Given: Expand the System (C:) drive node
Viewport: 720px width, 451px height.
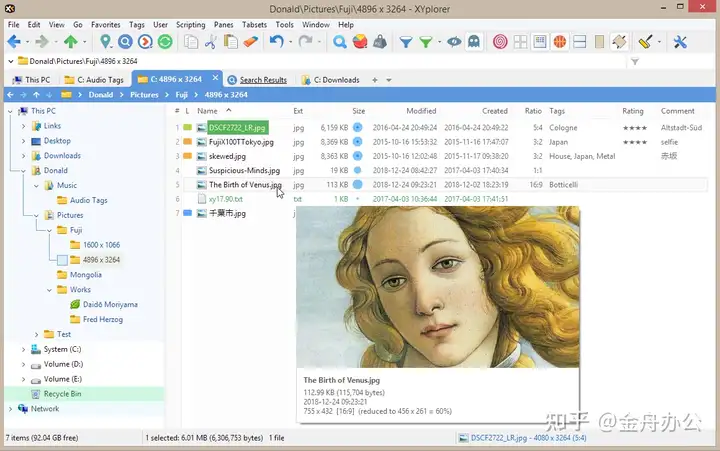Looking at the screenshot, I should point(23,350).
